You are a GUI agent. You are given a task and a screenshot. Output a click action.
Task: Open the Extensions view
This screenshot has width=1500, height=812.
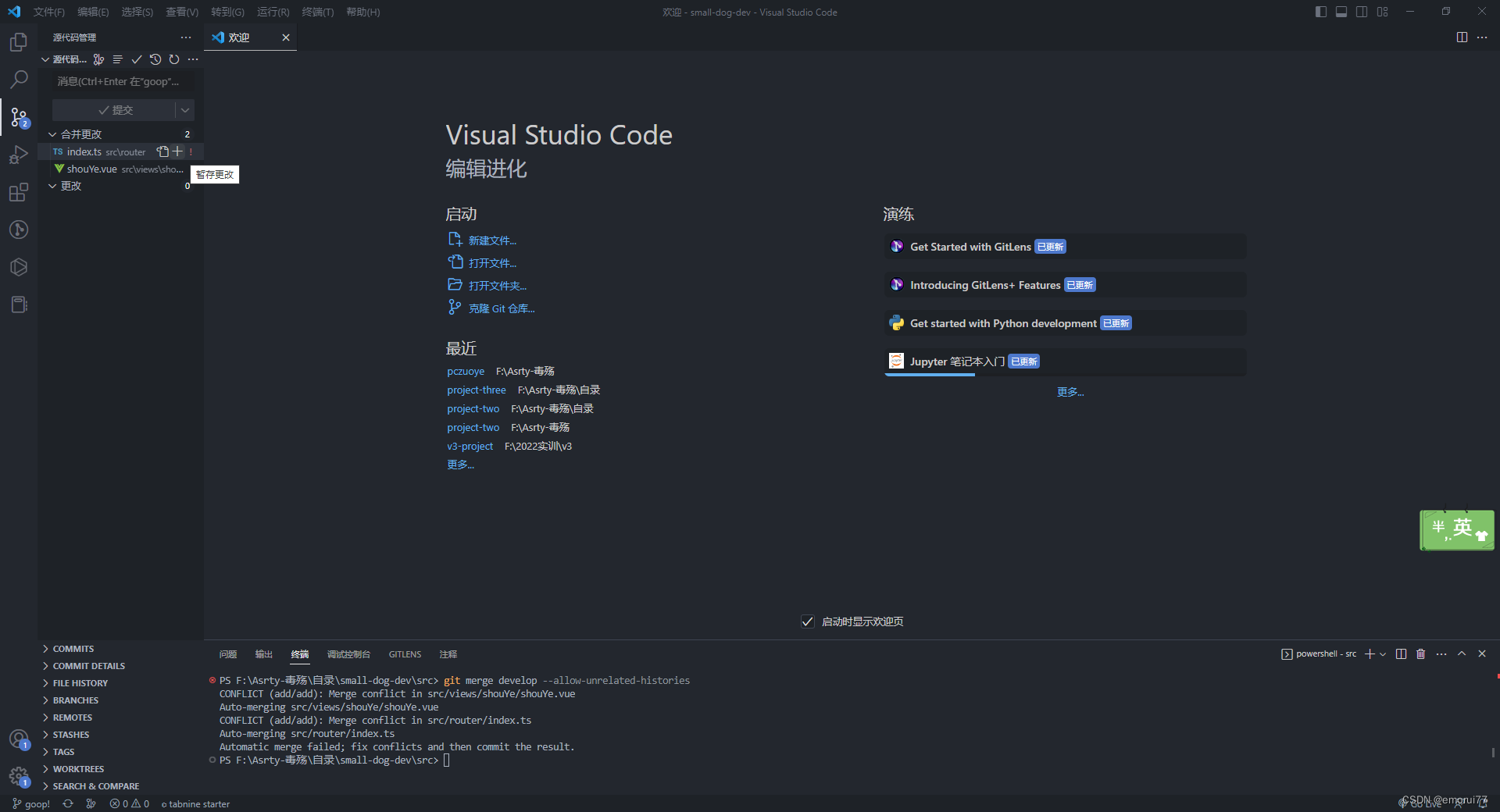(x=19, y=192)
